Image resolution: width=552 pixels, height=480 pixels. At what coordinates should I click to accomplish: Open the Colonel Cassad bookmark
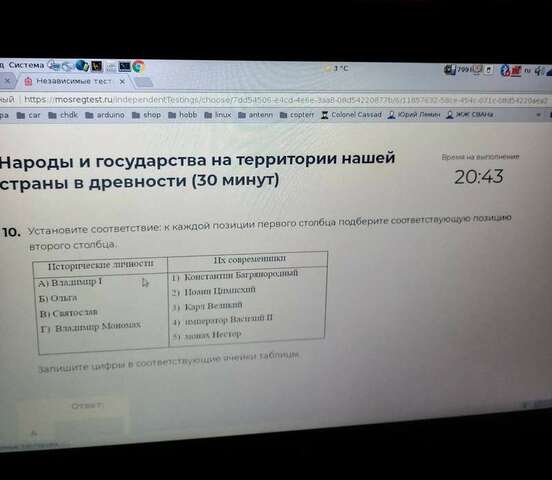(351, 115)
